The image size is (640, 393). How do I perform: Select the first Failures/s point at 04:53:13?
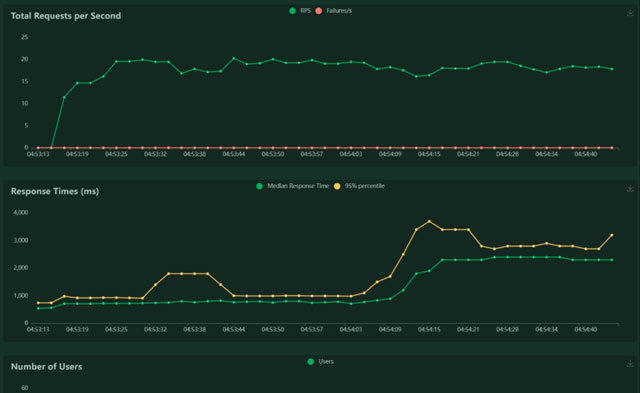pos(38,148)
